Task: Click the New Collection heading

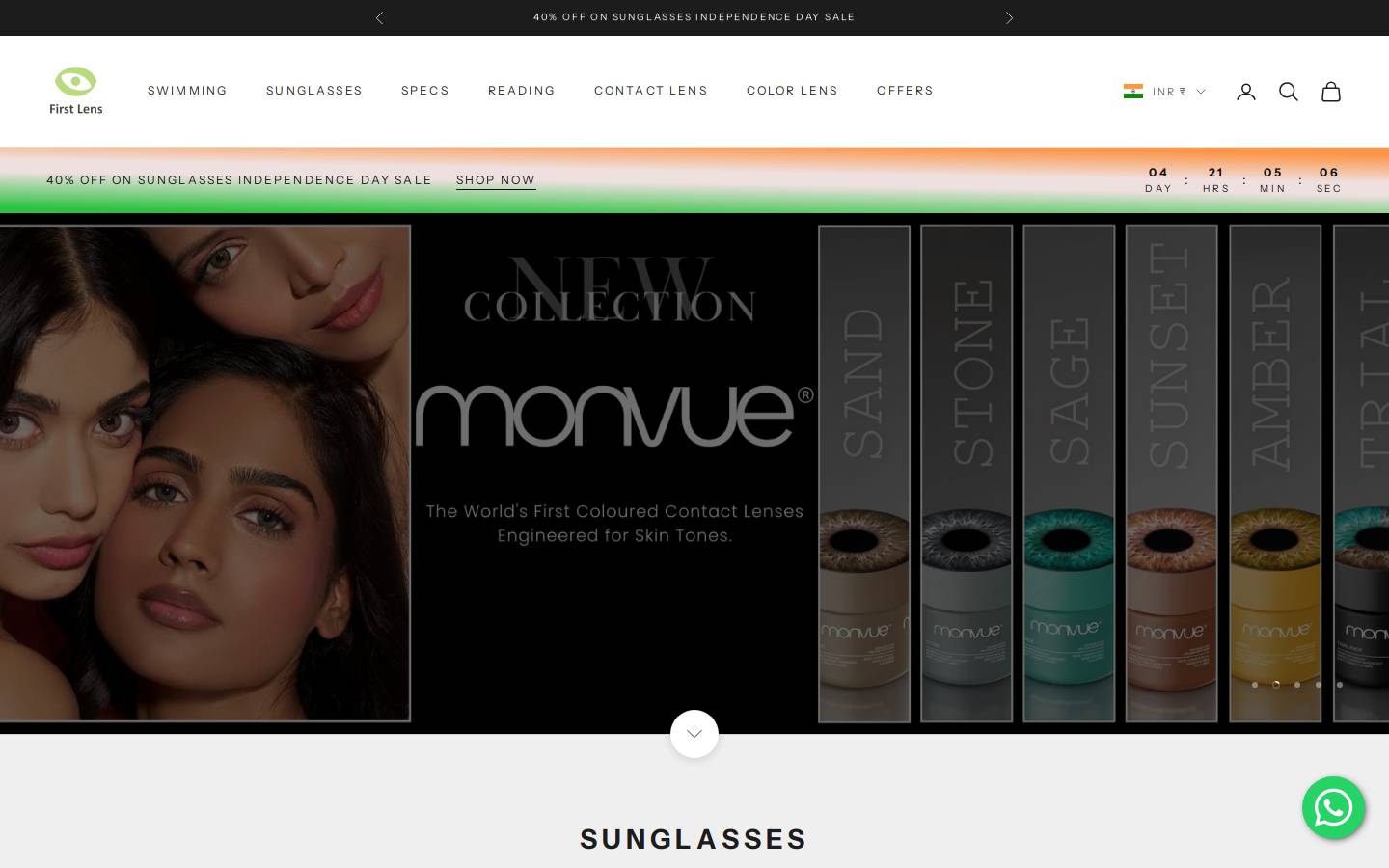Action: [x=611, y=289]
